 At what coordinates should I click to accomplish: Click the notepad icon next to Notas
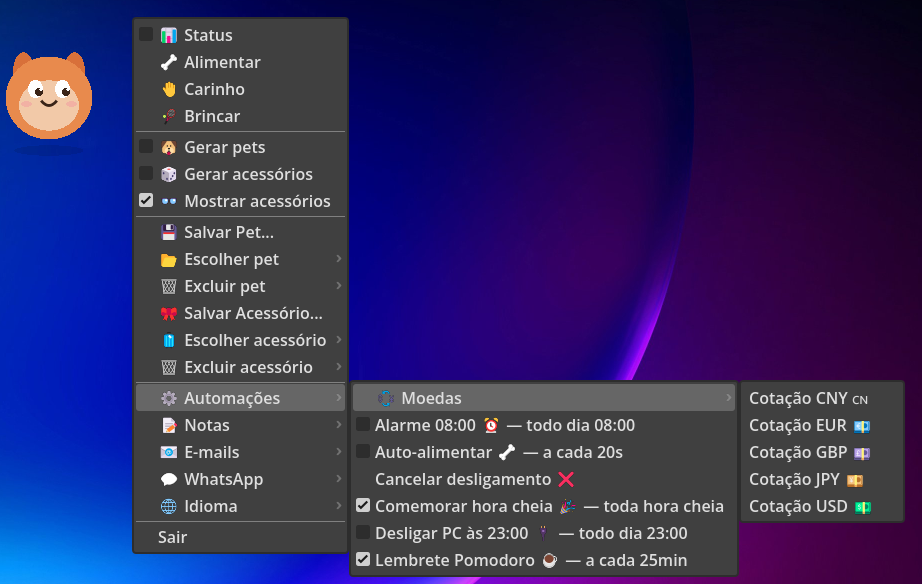pyautogui.click(x=169, y=425)
